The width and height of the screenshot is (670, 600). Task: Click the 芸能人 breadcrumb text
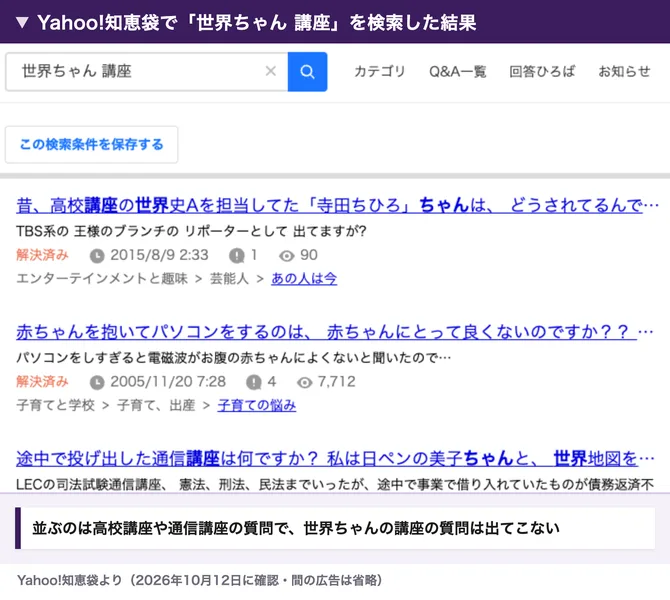tap(229, 279)
